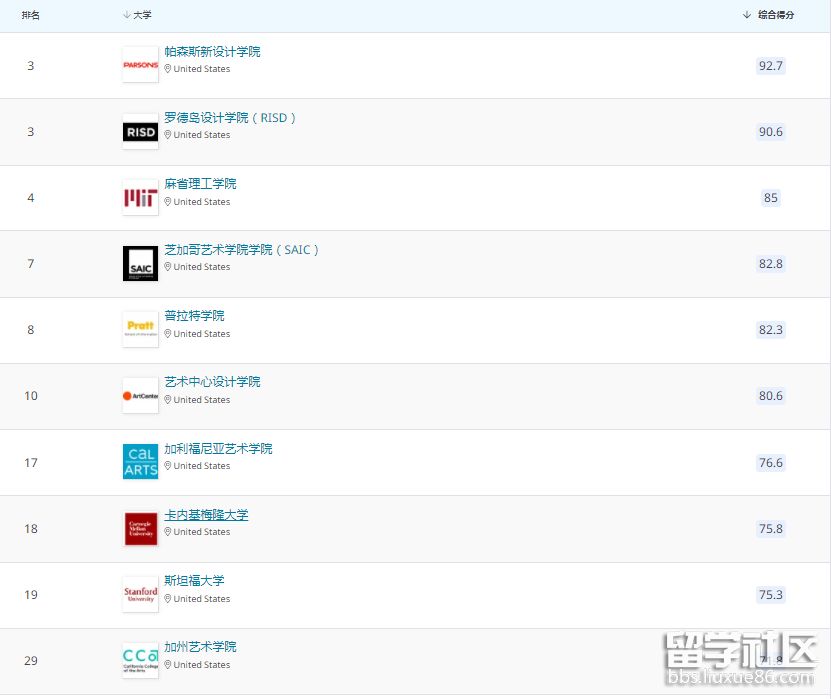Open 斯坦福大学 link
This screenshot has width=831, height=699.
pos(194,580)
